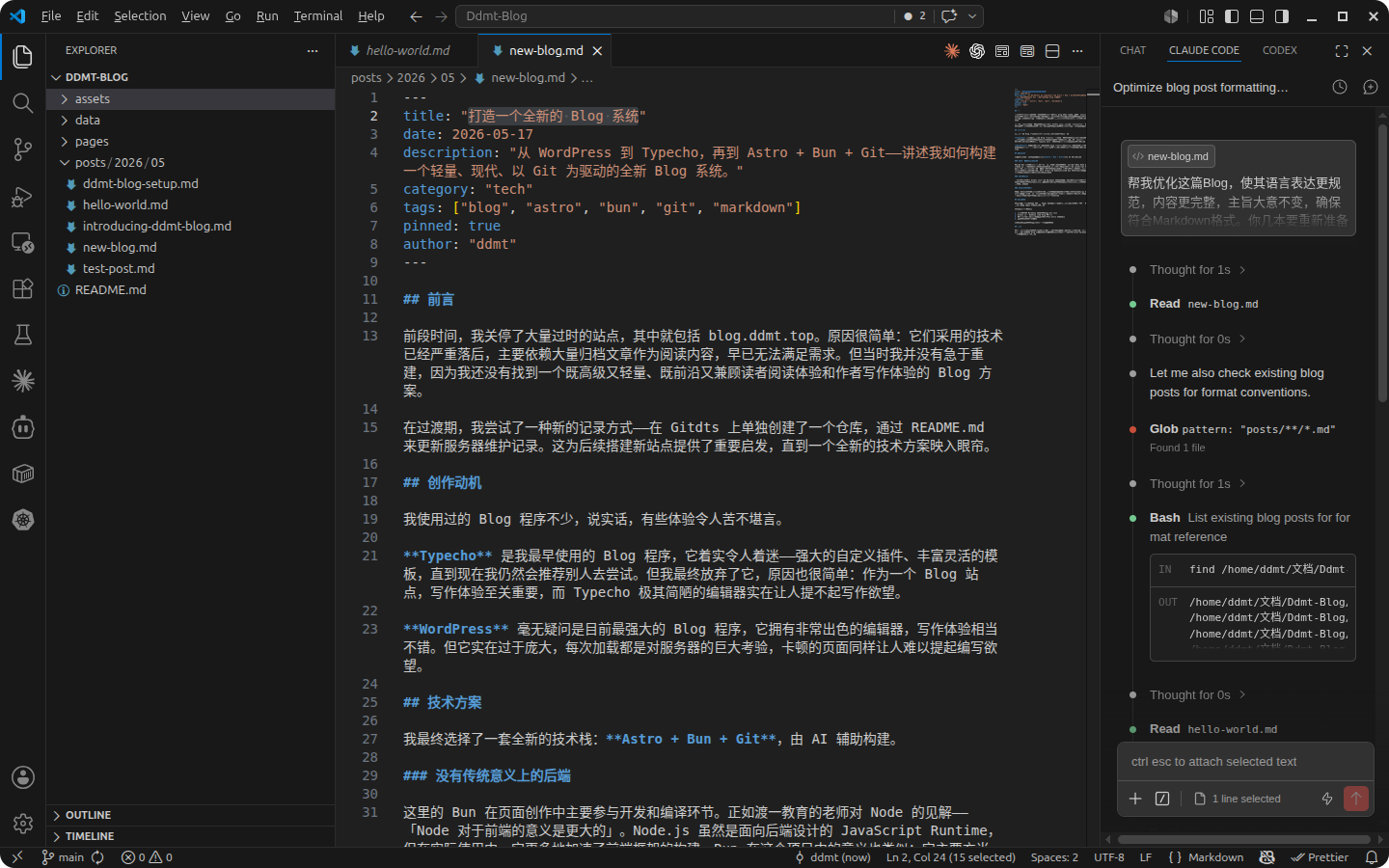Image resolution: width=1389 pixels, height=868 pixels.
Task: Click the plus attach button in prompt box
Action: [1135, 799]
